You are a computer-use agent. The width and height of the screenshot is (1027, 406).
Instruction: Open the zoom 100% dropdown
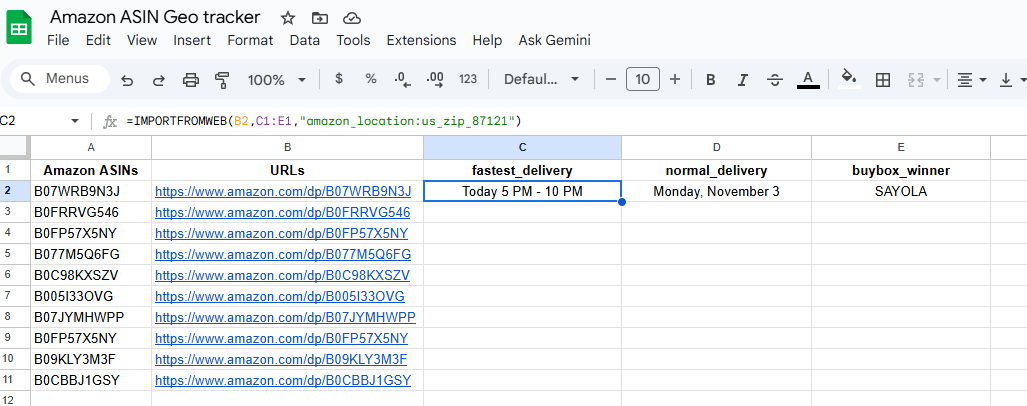(277, 80)
